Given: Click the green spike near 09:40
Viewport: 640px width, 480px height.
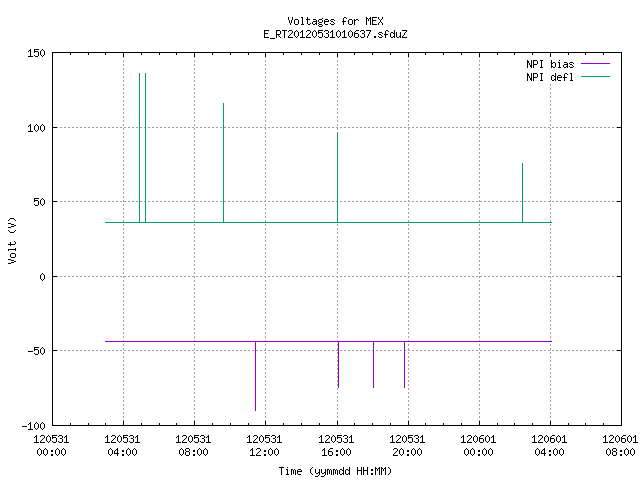Looking at the screenshot, I should (x=223, y=163).
